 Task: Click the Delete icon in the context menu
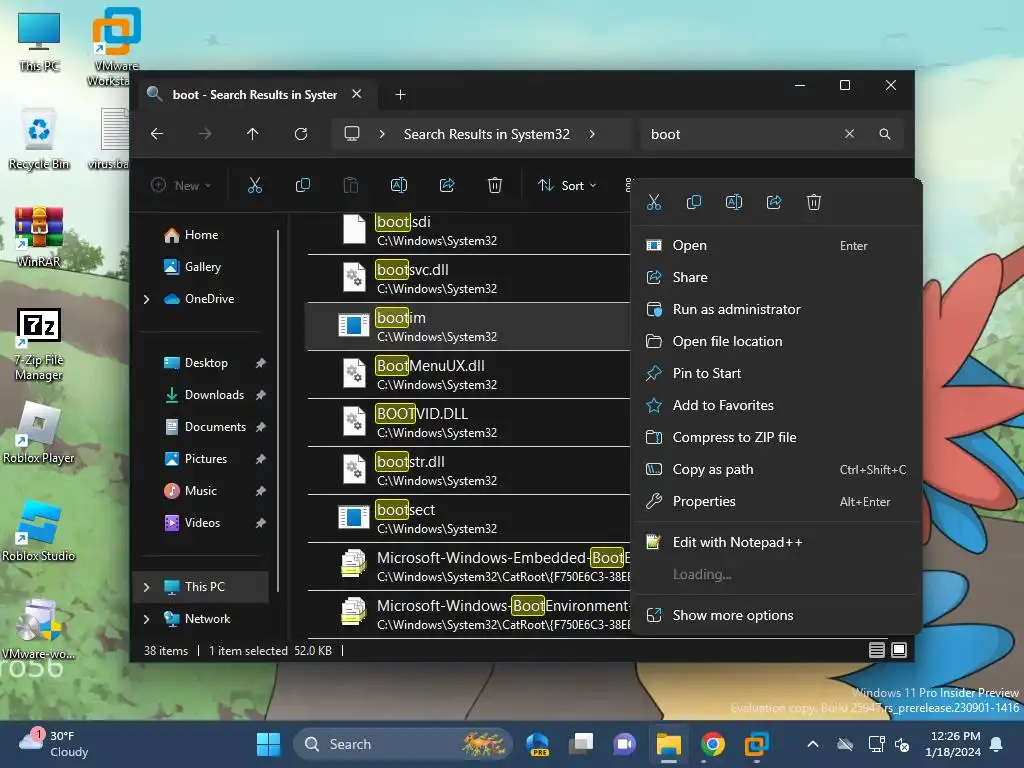tap(814, 202)
